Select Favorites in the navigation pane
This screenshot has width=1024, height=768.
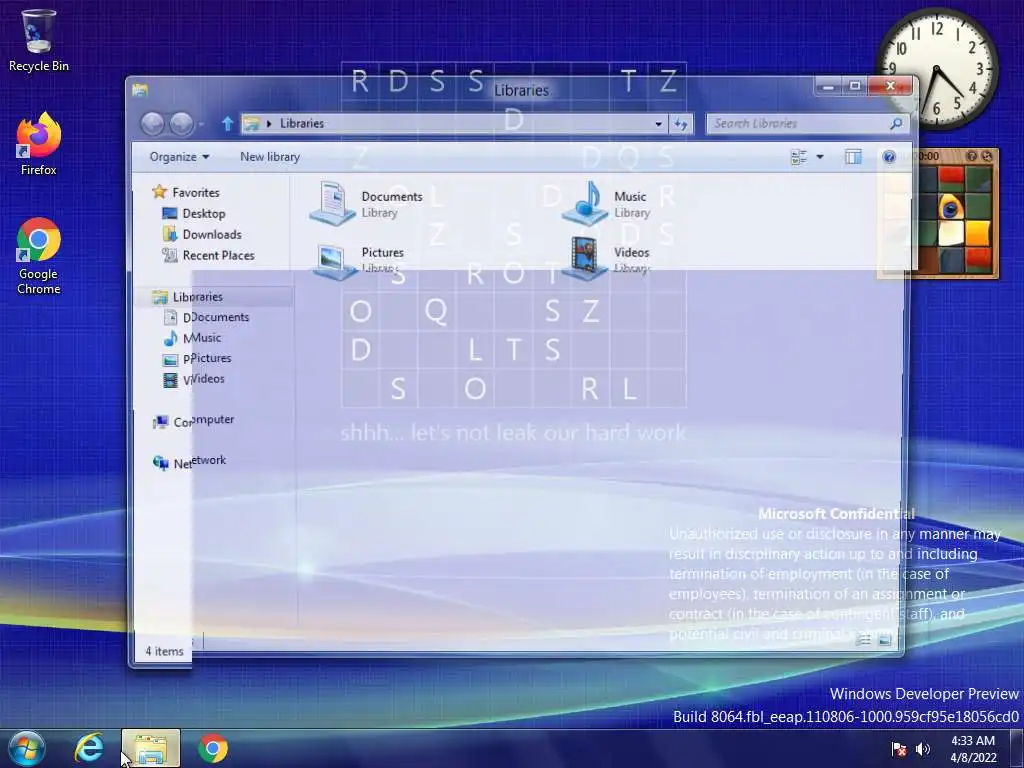[x=186, y=192]
